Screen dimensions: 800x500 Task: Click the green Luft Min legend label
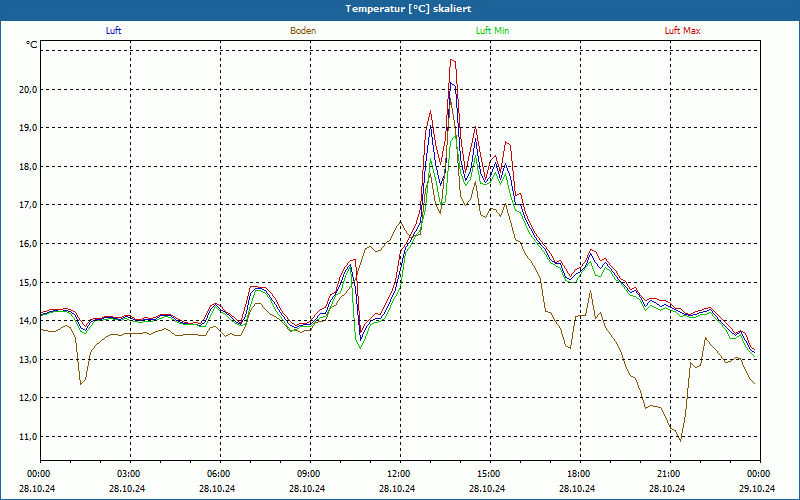pos(492,31)
